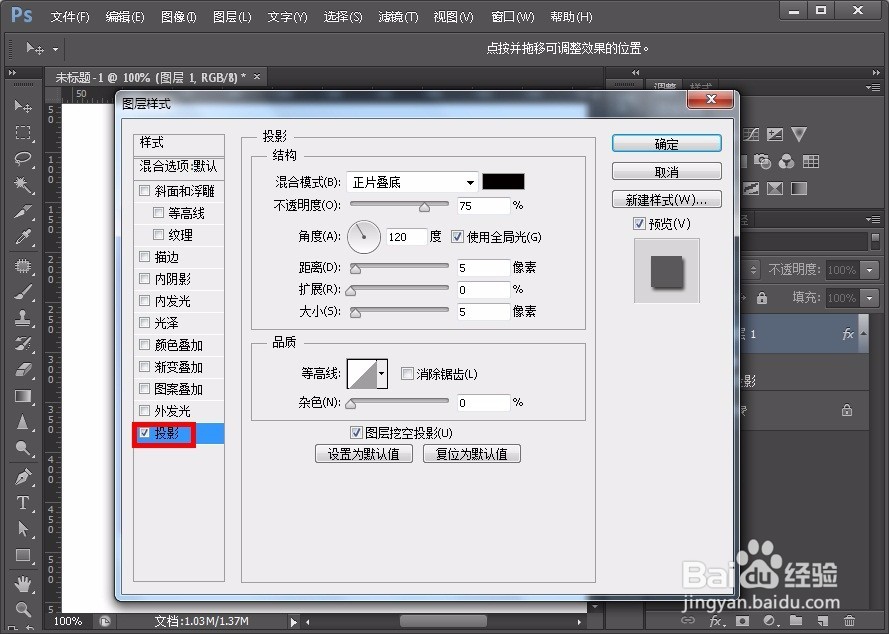Select the Rectangular Marquee tool
This screenshot has width=889, height=634.
click(23, 133)
